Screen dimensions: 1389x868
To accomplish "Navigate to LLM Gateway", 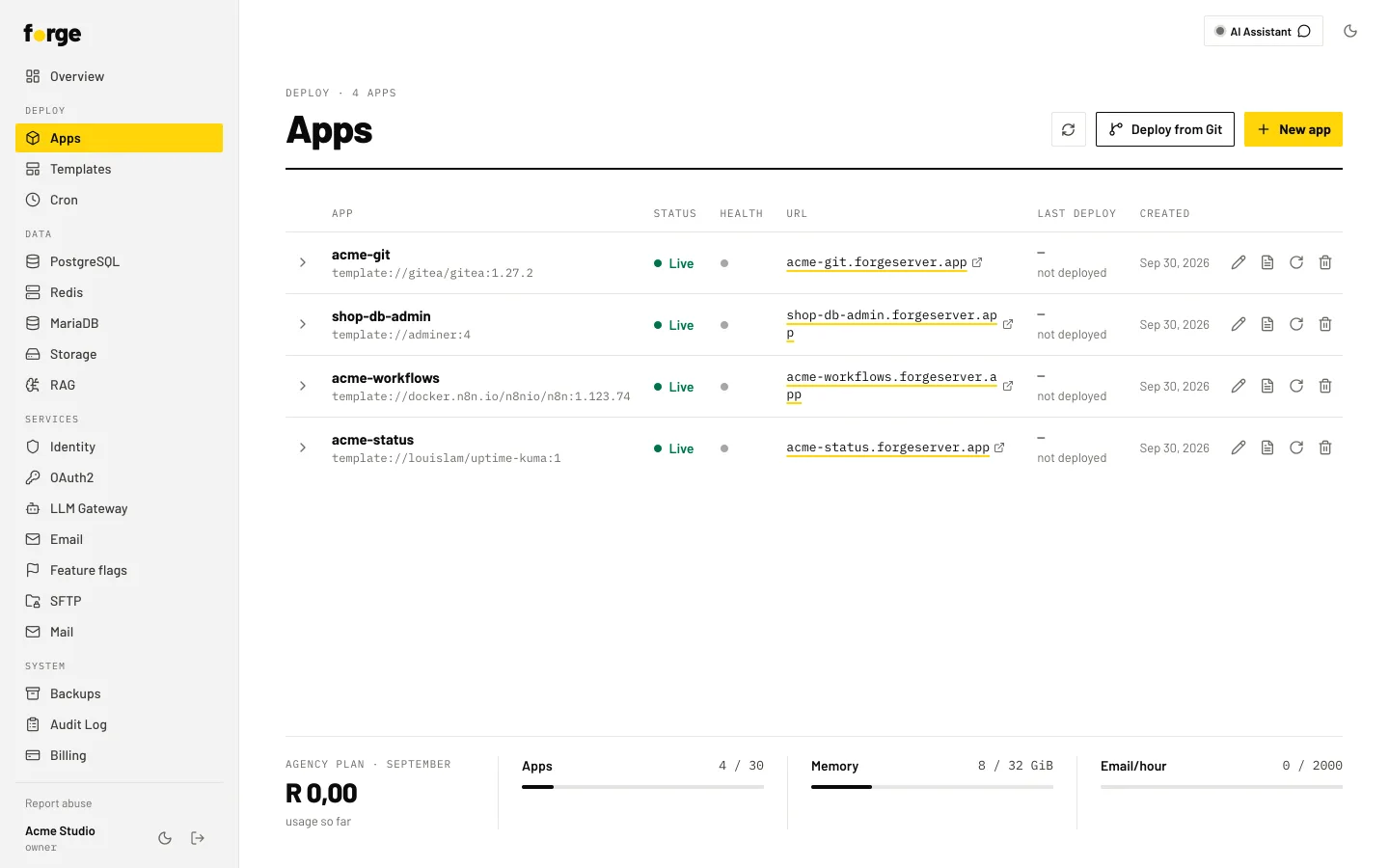I will 120,508.
